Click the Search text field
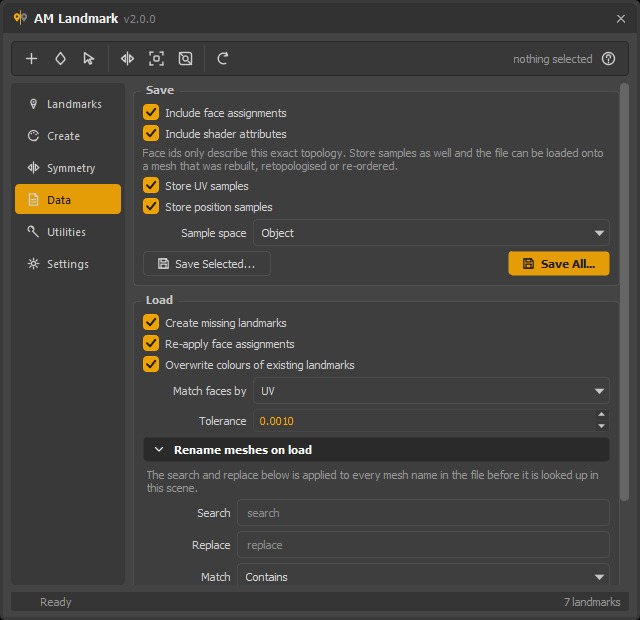 pos(423,513)
